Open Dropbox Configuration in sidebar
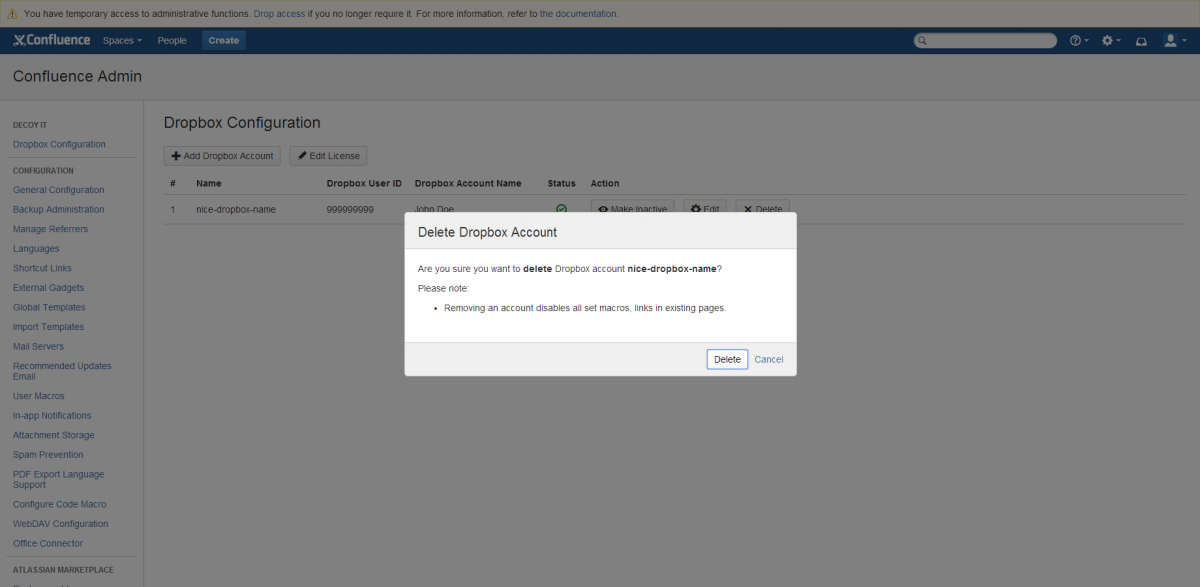 point(59,145)
